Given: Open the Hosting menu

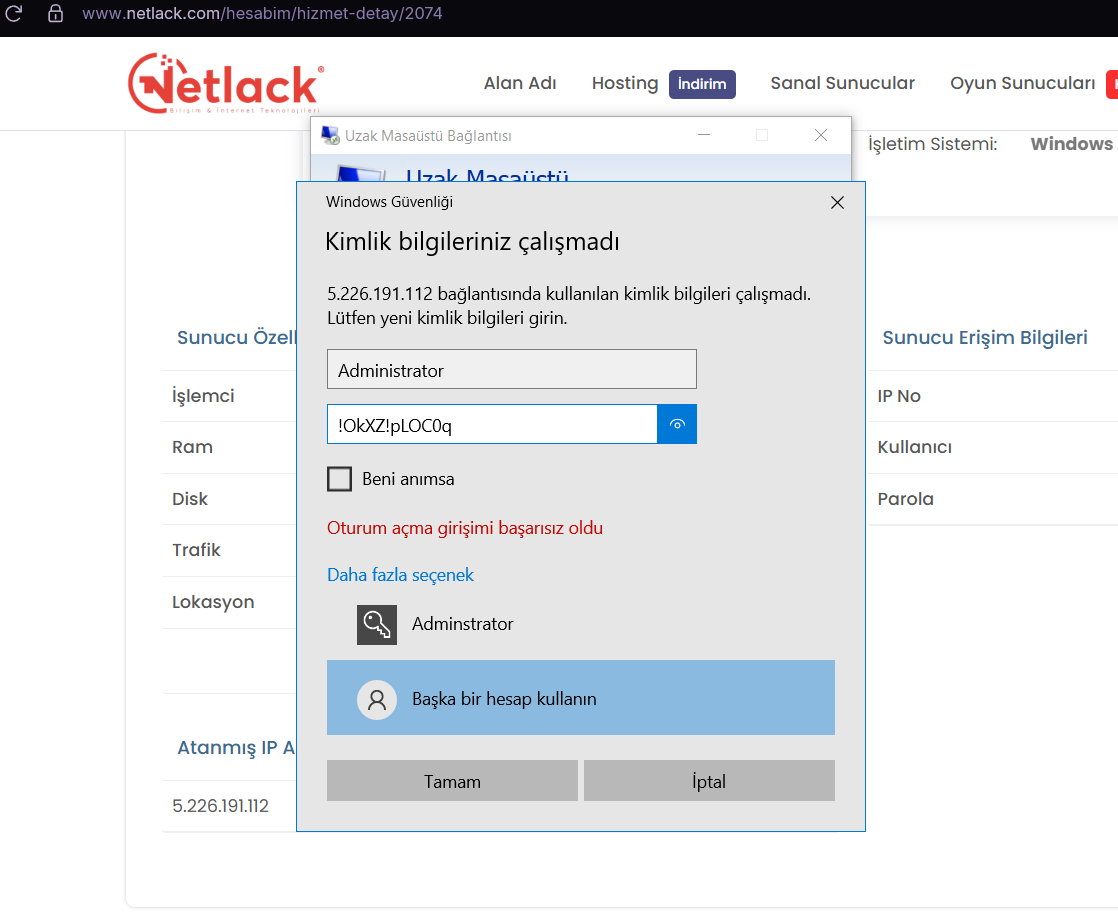Looking at the screenshot, I should click(x=625, y=83).
